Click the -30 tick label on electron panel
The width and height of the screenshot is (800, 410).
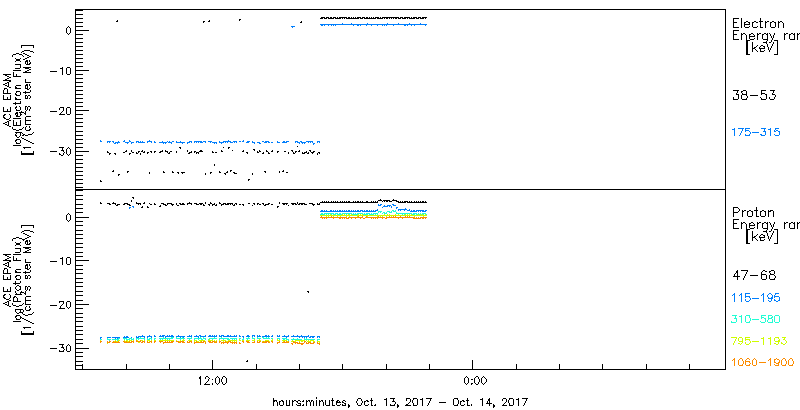(59, 151)
